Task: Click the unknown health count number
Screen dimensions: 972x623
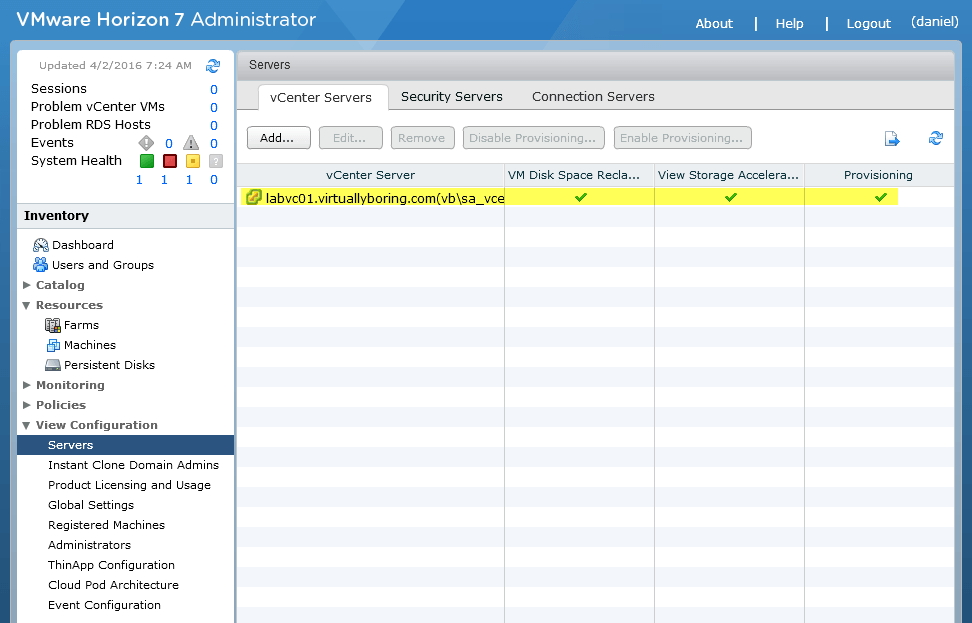Action: click(214, 180)
